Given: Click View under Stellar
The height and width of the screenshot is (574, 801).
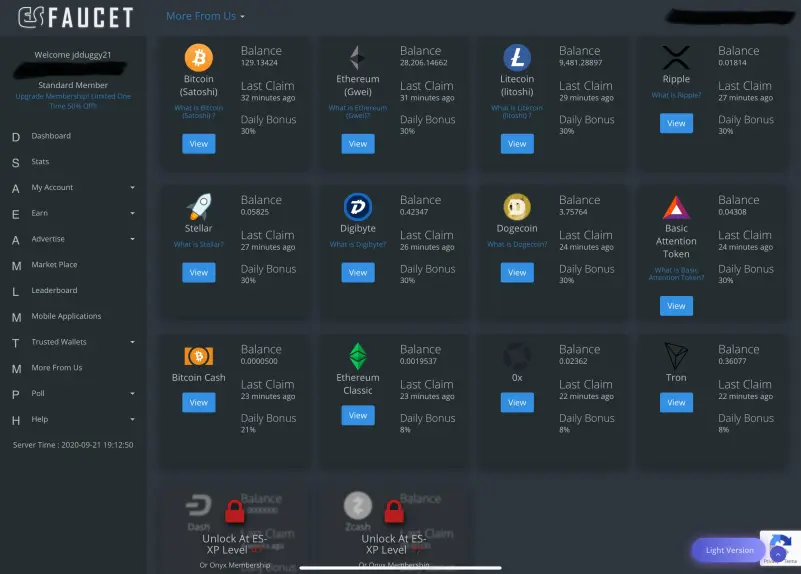Looking at the screenshot, I should (199, 273).
